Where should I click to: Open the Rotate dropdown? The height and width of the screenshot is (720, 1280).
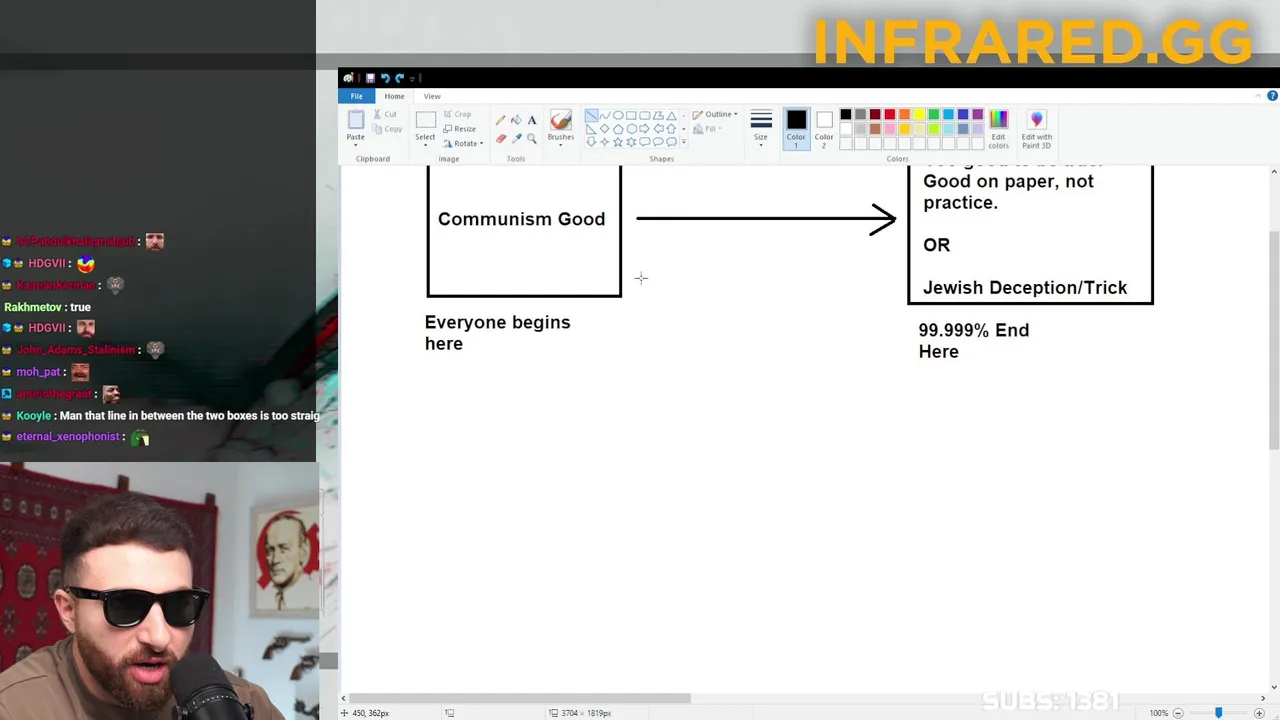[468, 143]
